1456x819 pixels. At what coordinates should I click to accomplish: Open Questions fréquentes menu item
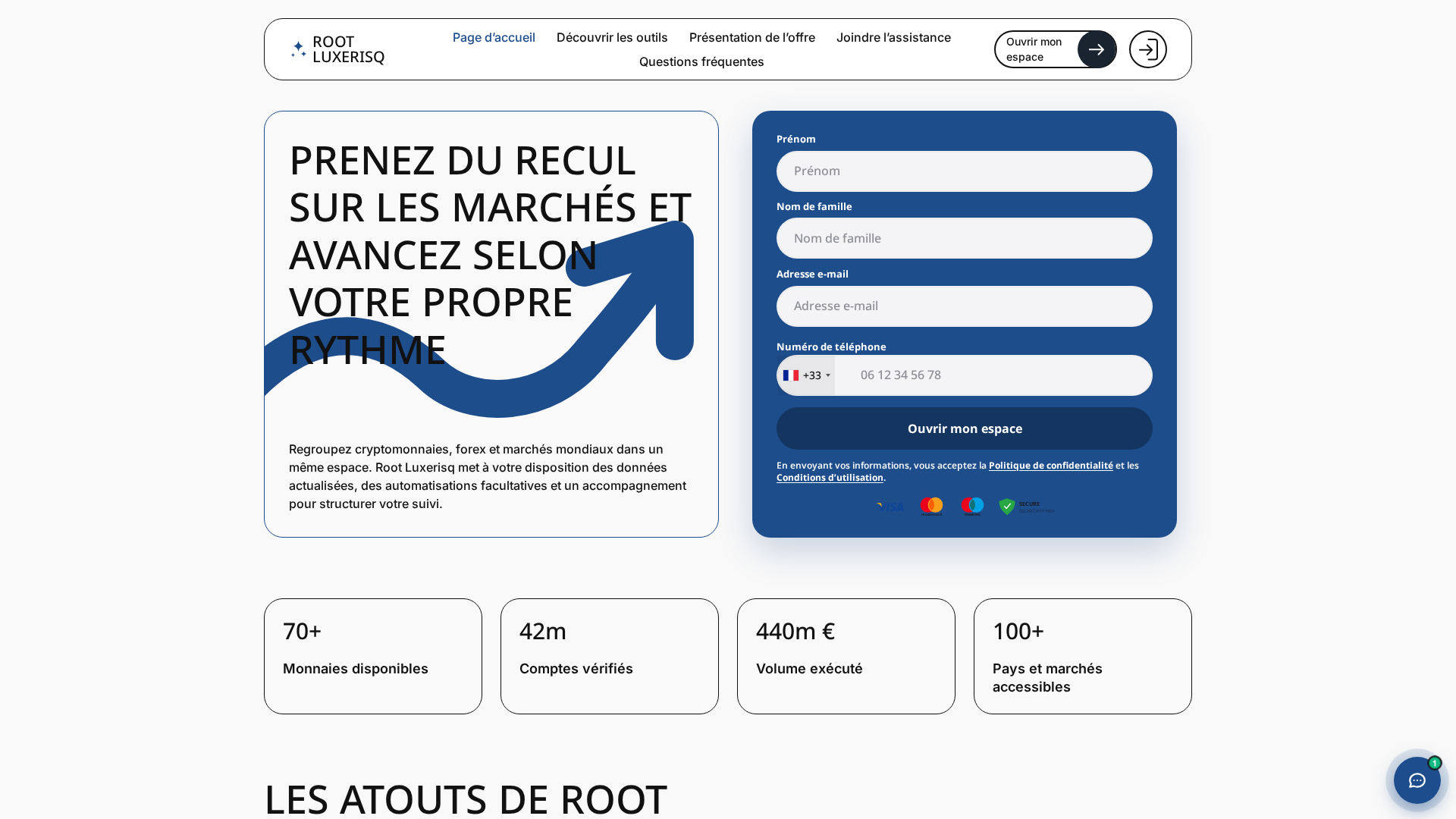point(701,61)
